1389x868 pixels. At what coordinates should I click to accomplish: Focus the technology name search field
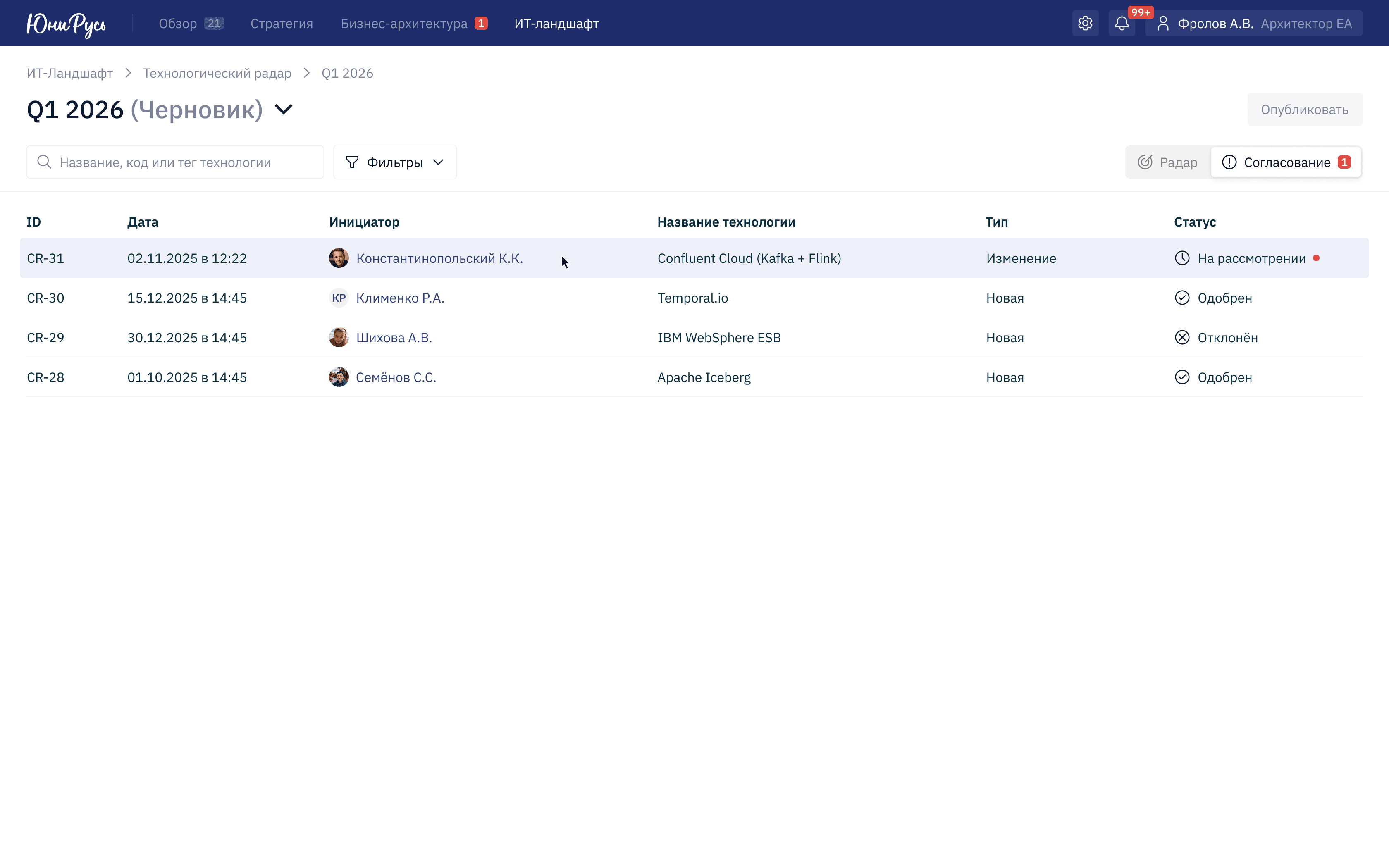click(175, 162)
